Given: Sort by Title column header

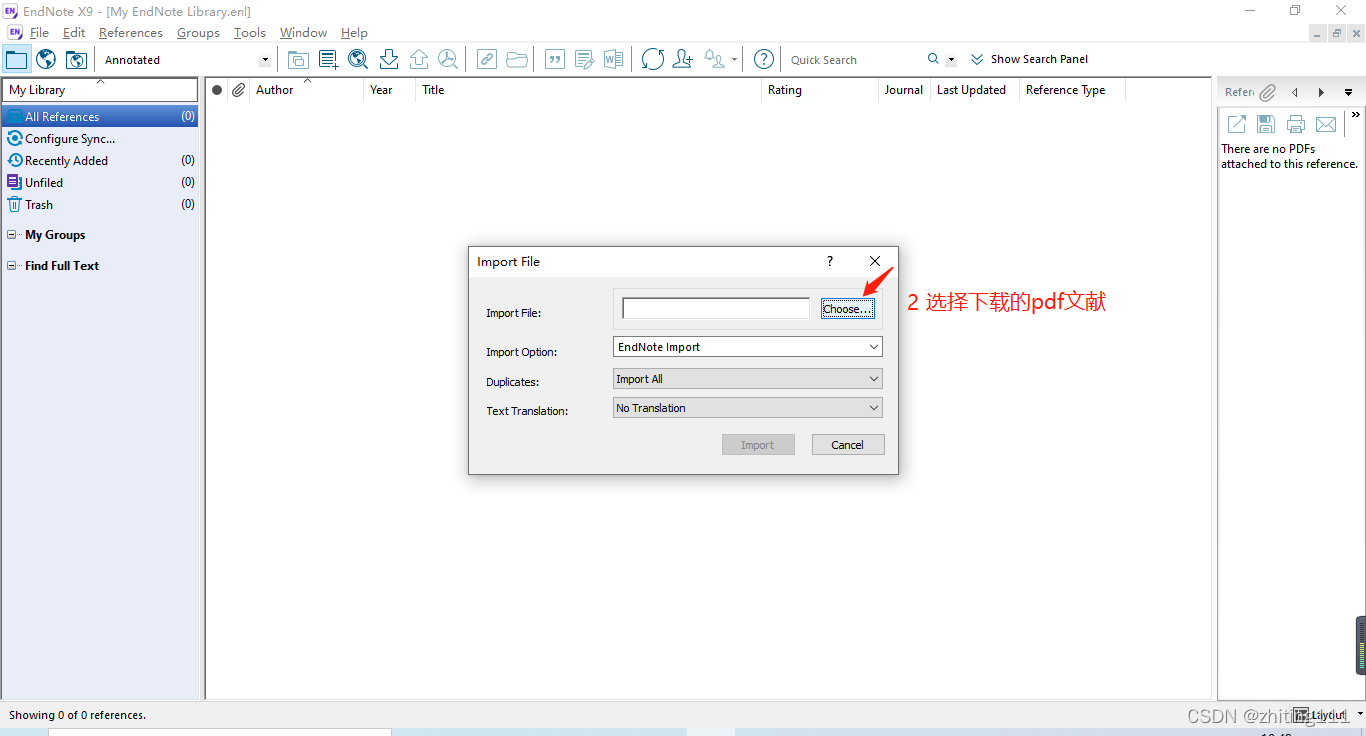Looking at the screenshot, I should point(588,90).
